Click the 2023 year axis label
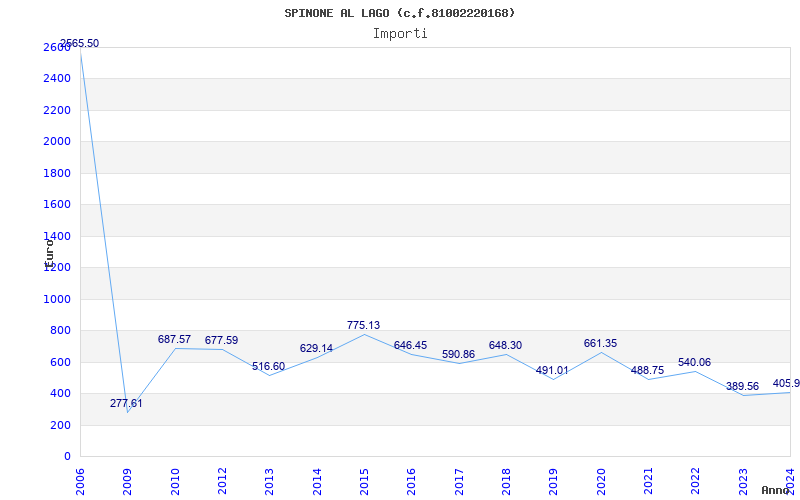This screenshot has width=800, height=500. coord(743,481)
